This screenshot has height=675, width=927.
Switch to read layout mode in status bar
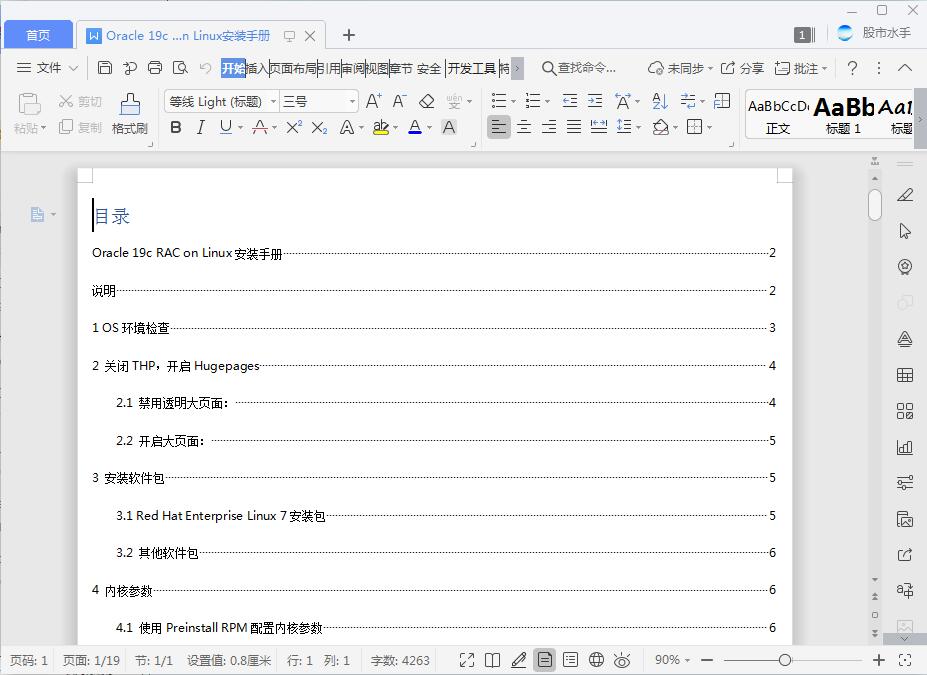[x=492, y=660]
